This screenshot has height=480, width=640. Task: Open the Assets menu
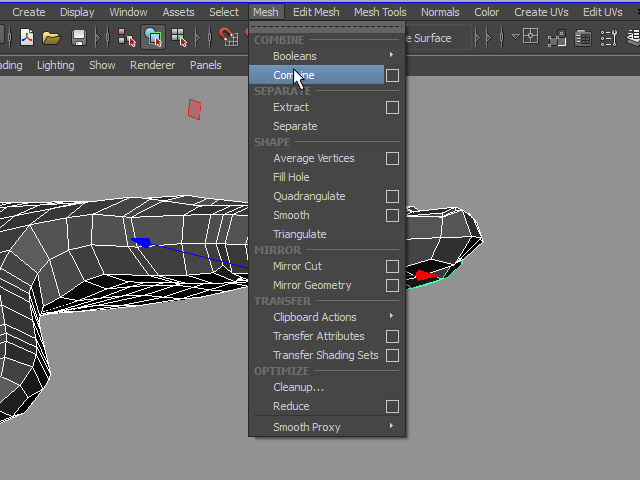click(x=178, y=12)
